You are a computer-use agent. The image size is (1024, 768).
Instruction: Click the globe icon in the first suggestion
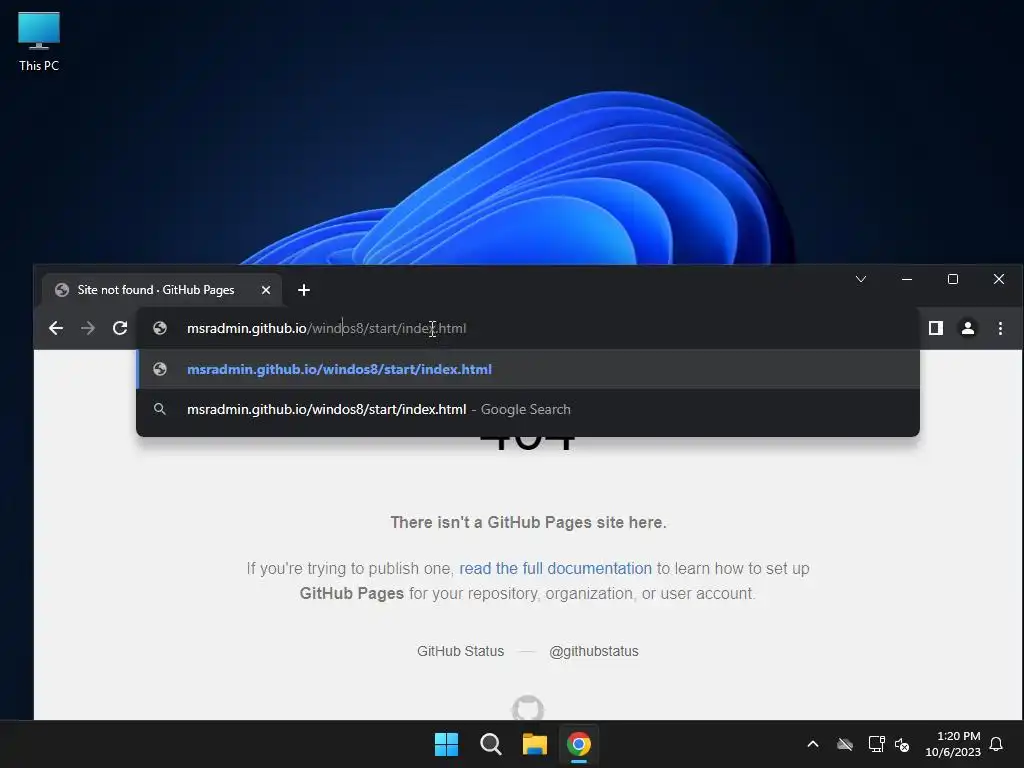point(160,369)
